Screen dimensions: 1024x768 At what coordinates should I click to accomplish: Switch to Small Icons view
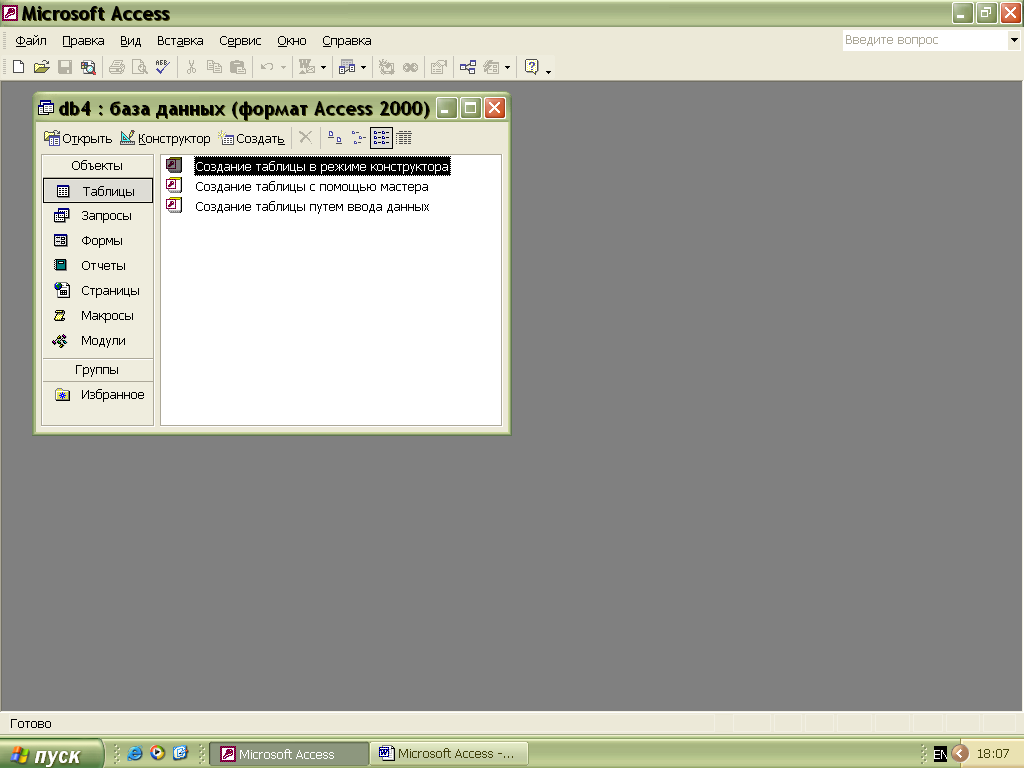click(x=358, y=138)
